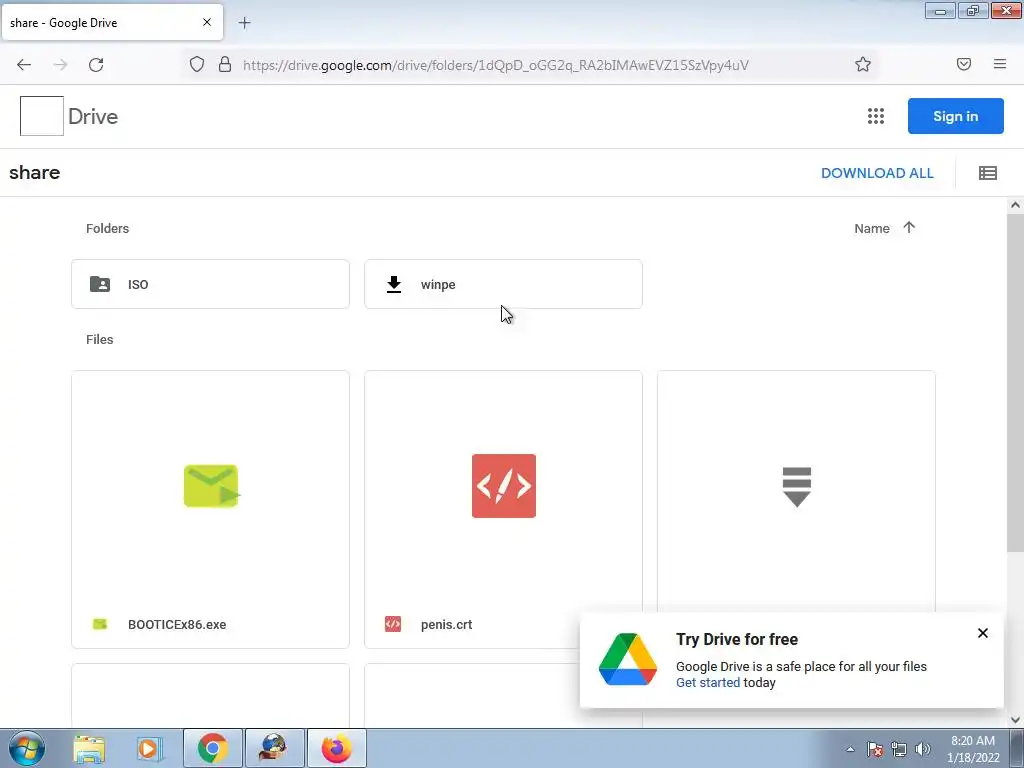1024x768 pixels.
Task: Reload the page
Action: pyautogui.click(x=96, y=65)
